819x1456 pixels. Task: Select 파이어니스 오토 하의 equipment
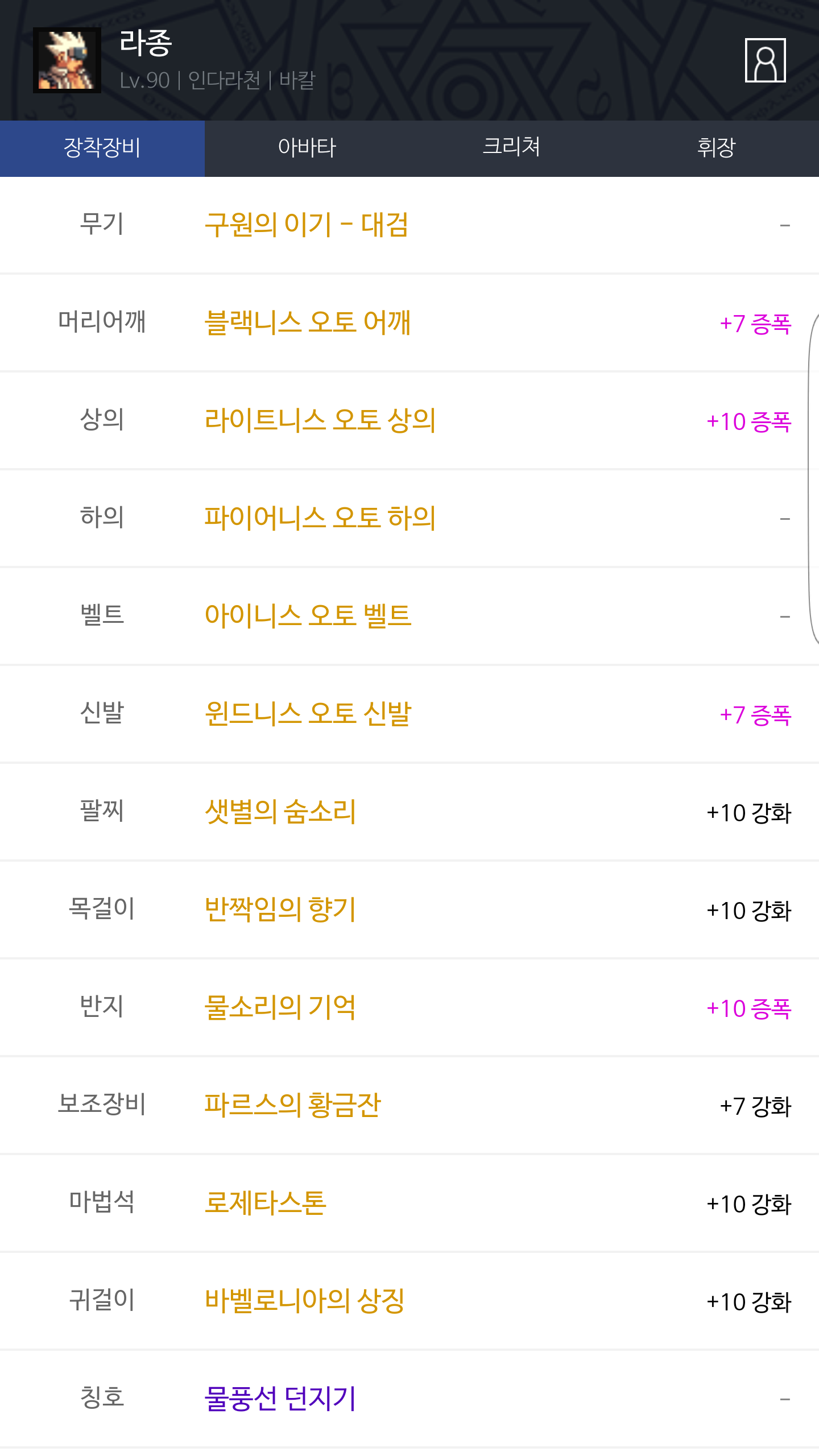point(320,519)
